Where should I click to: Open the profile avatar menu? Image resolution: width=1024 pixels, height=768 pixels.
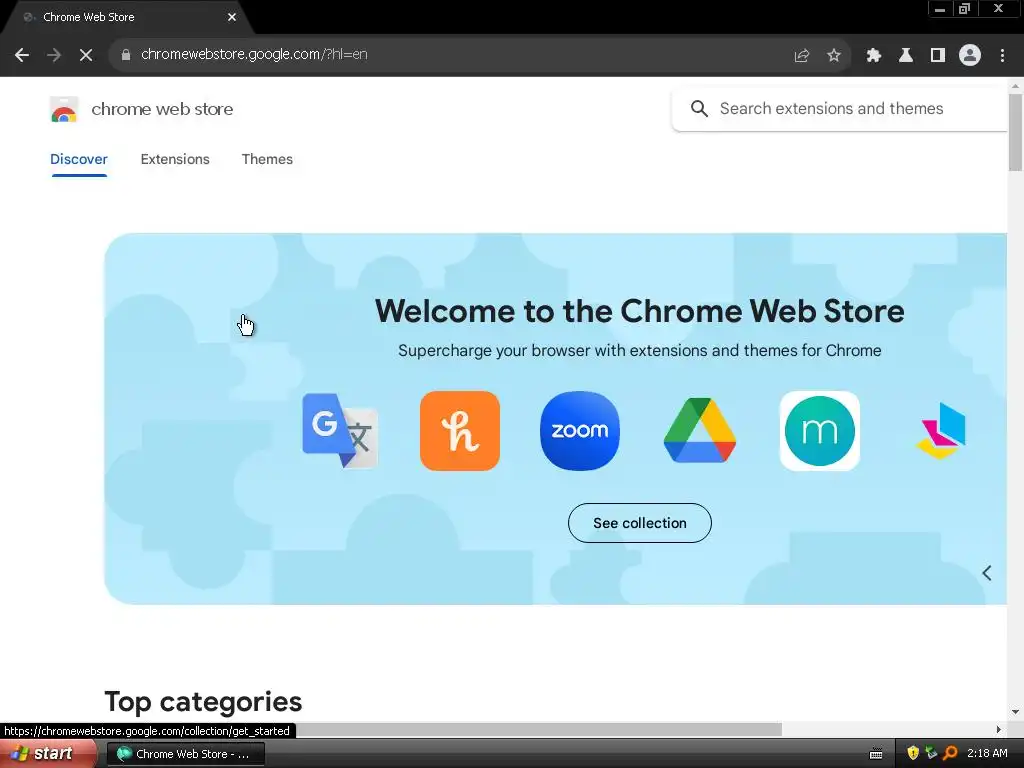(970, 56)
